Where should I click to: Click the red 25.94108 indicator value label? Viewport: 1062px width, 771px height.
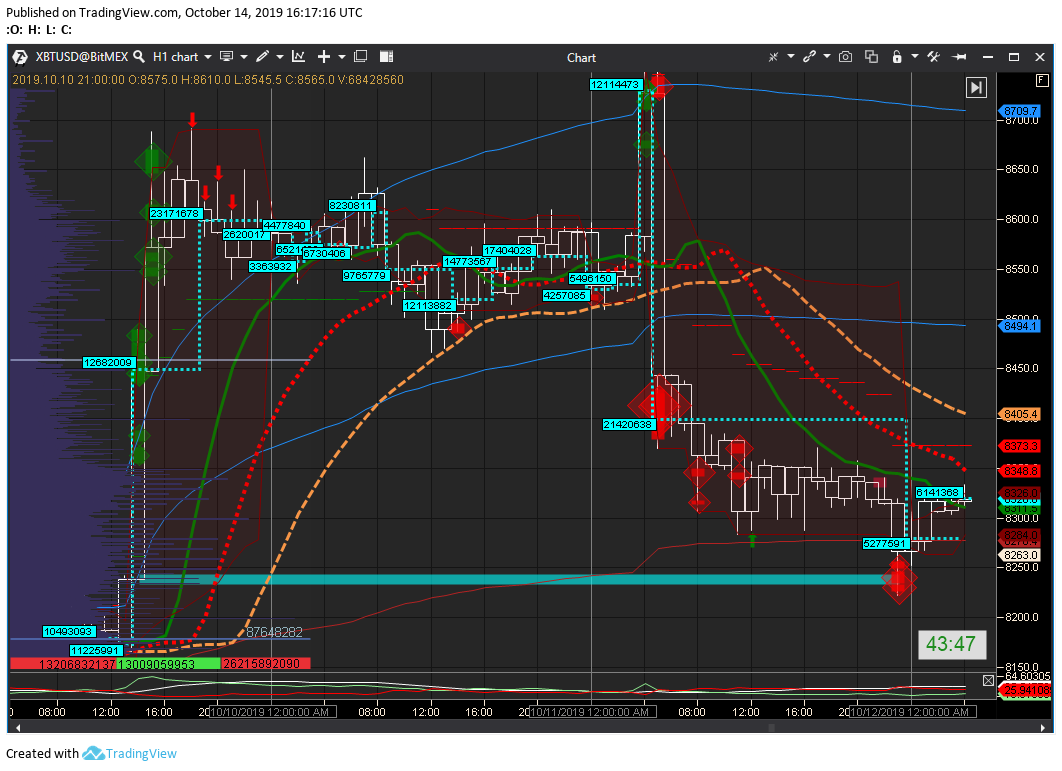tap(1027, 690)
